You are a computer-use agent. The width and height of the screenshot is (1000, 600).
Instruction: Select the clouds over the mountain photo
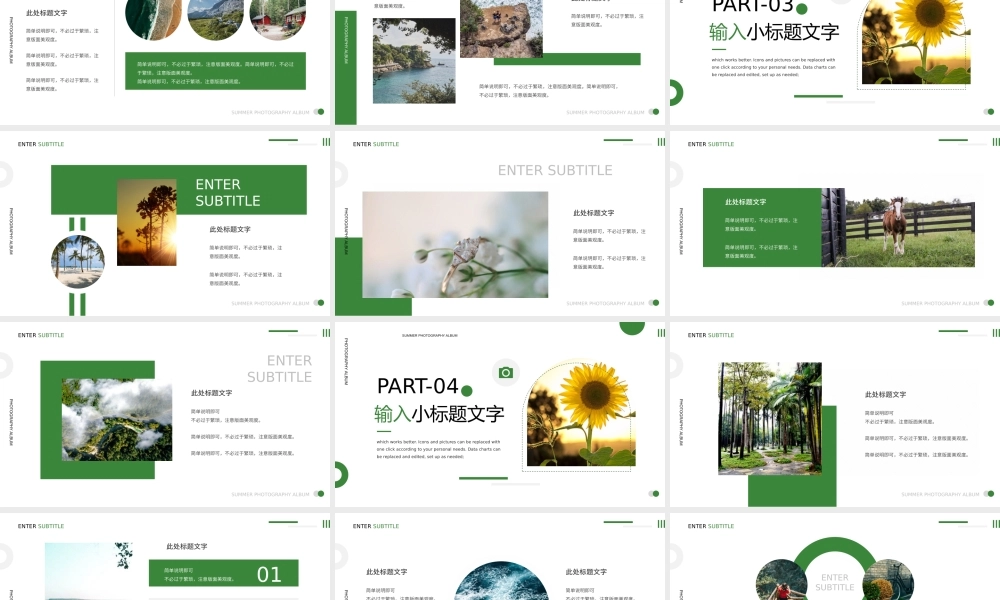click(x=117, y=420)
